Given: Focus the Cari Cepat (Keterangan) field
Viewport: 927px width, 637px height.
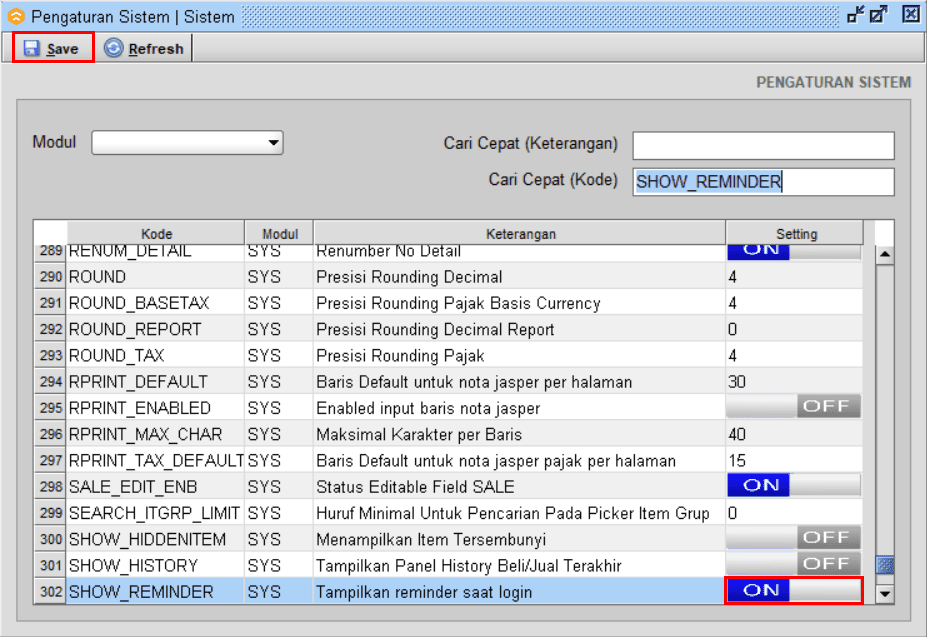Looking at the screenshot, I should tap(763, 145).
